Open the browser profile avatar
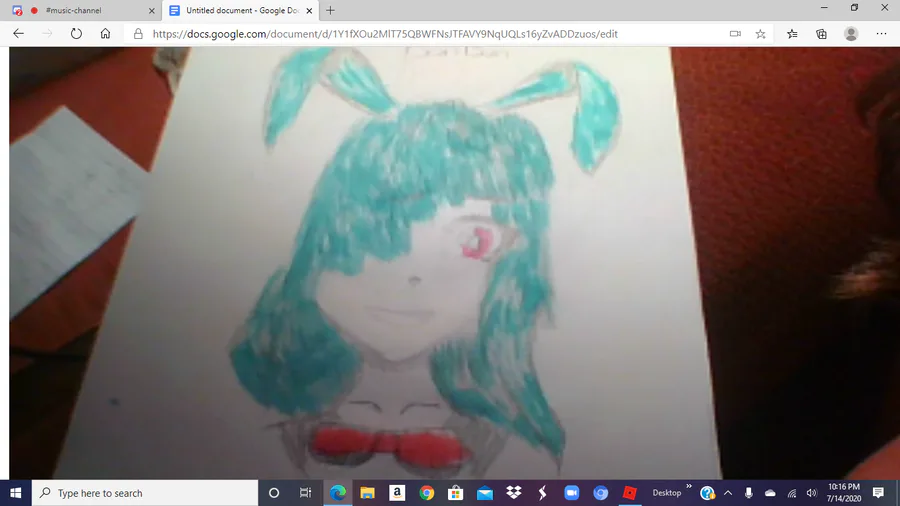900x506 pixels. (851, 34)
